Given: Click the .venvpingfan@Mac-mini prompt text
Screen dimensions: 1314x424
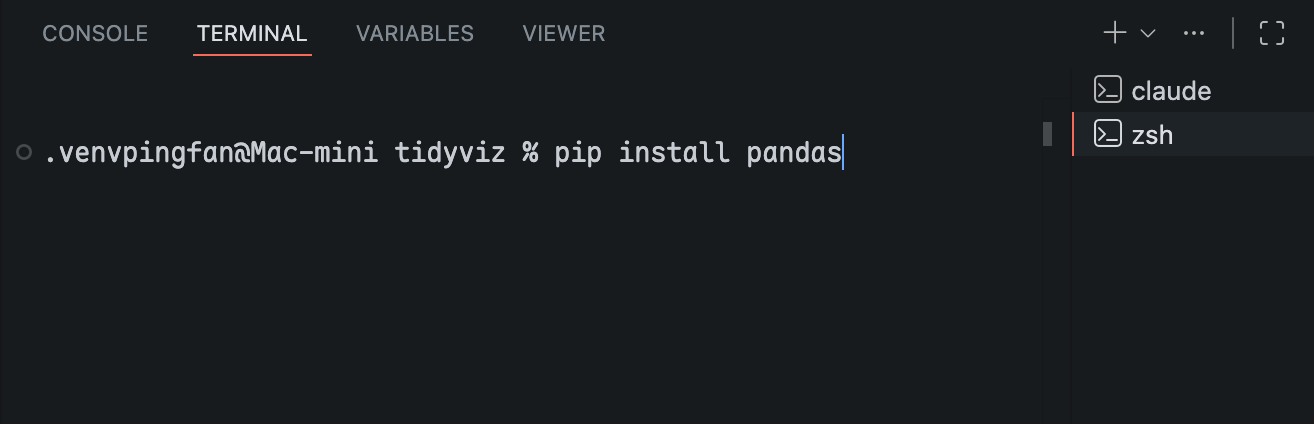Looking at the screenshot, I should click(210, 153).
